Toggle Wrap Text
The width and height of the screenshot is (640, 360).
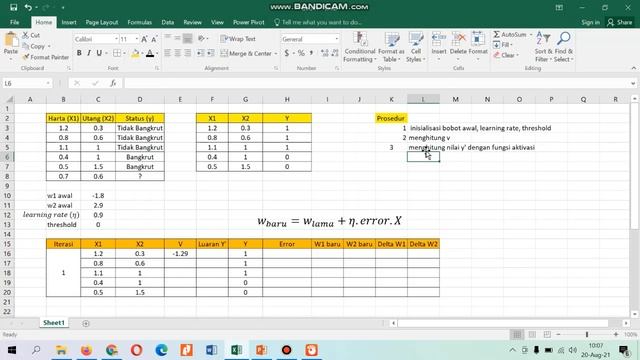[238, 39]
